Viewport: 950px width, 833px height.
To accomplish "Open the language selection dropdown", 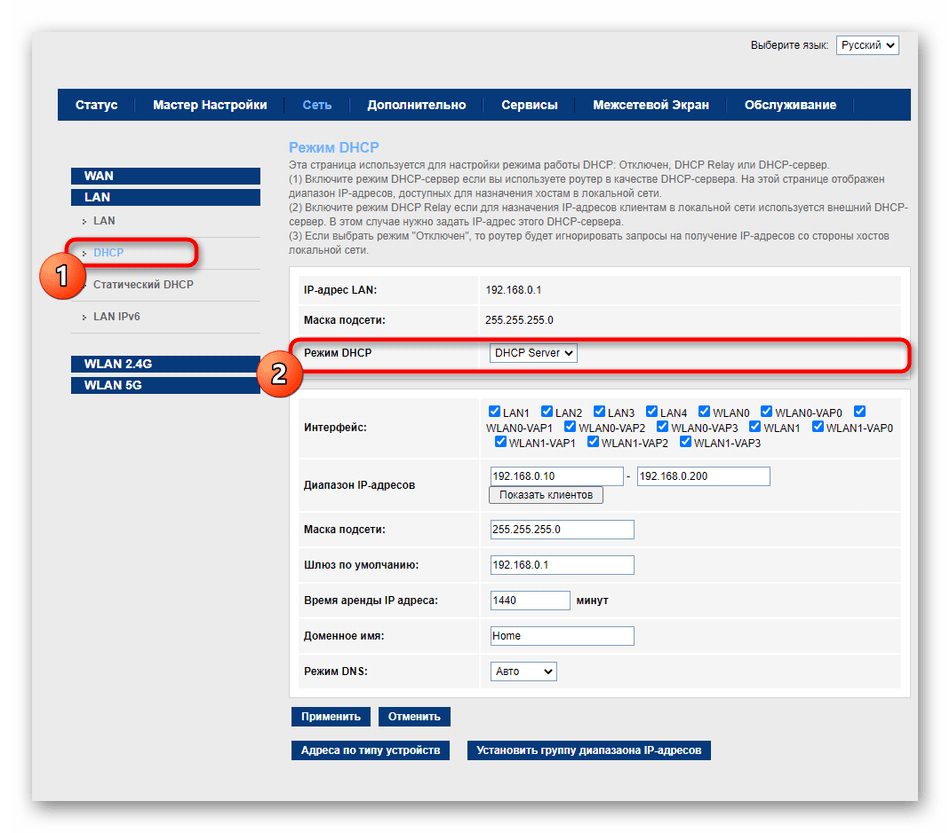I will (x=867, y=46).
